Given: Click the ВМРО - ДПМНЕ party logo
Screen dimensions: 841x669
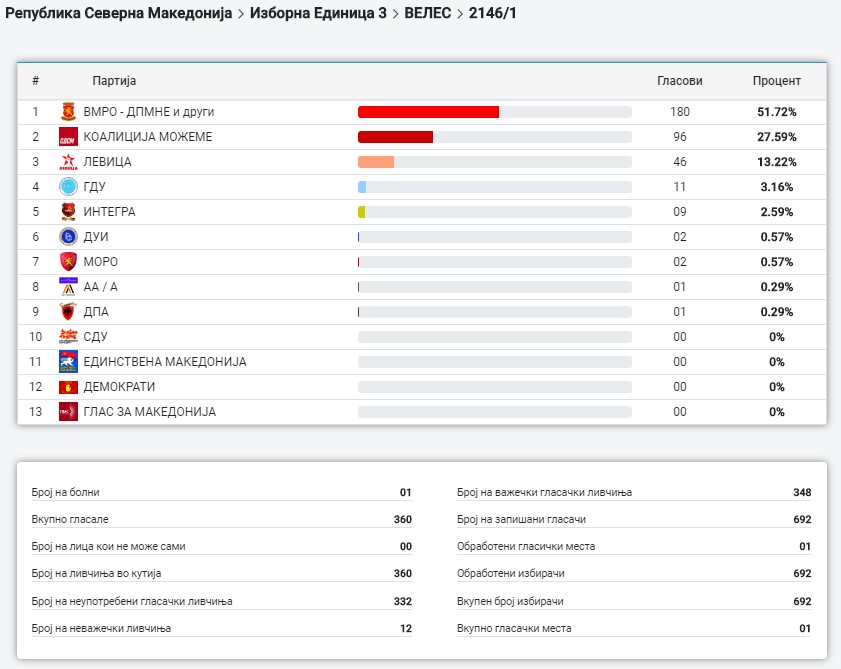Looking at the screenshot, I should click(68, 112).
